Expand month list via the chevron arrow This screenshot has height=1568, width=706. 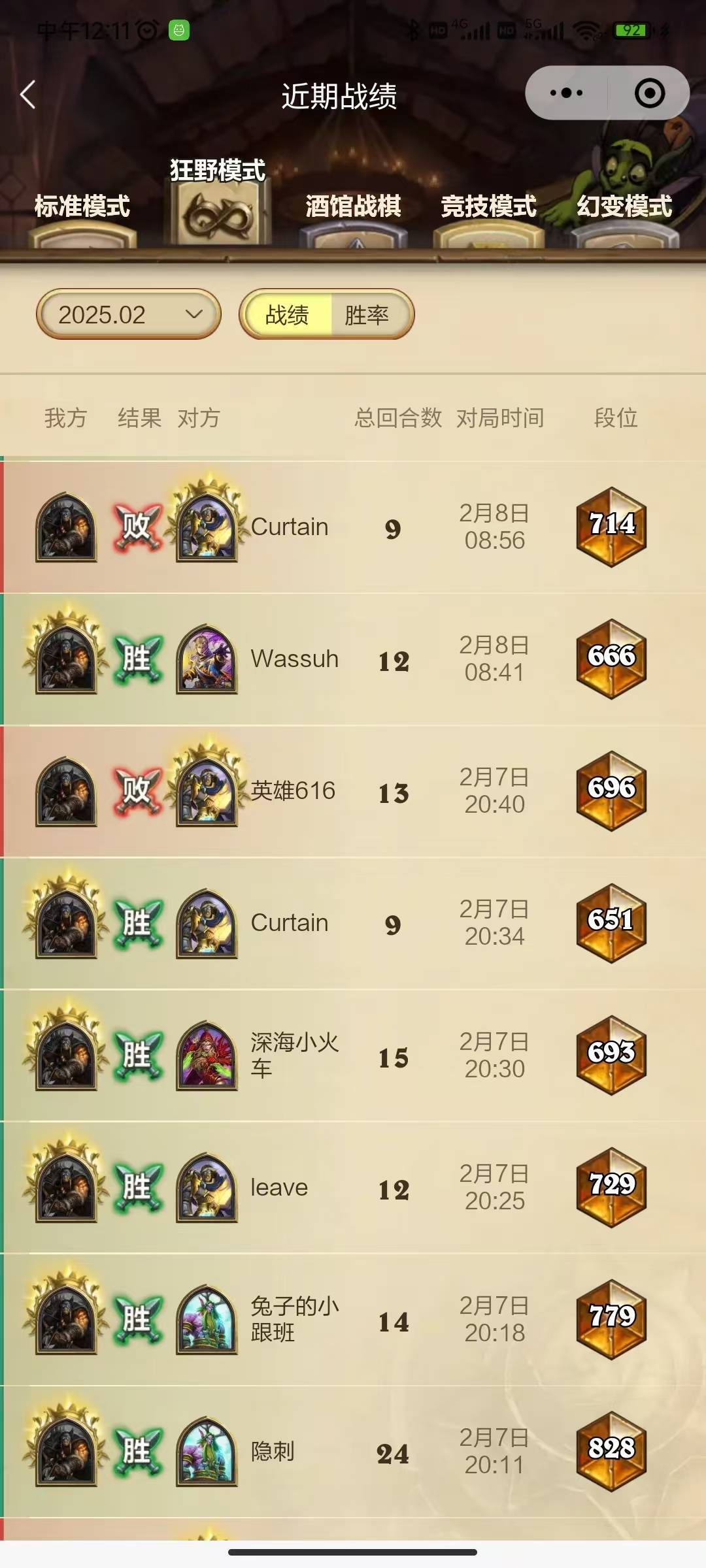pos(193,314)
